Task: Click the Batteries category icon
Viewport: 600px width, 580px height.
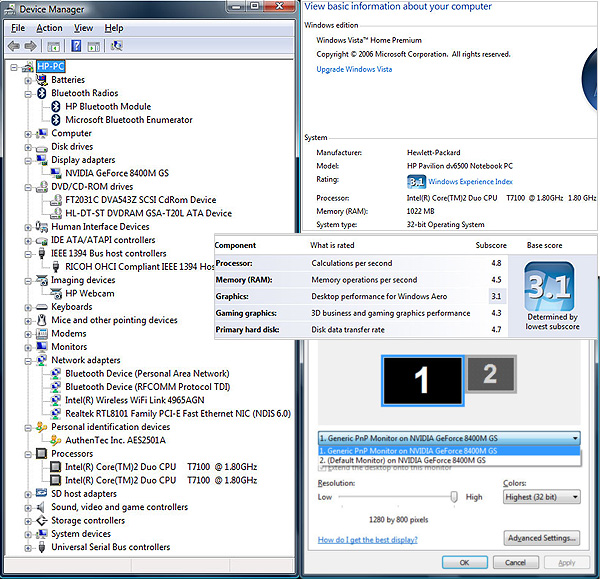Action: click(42, 80)
